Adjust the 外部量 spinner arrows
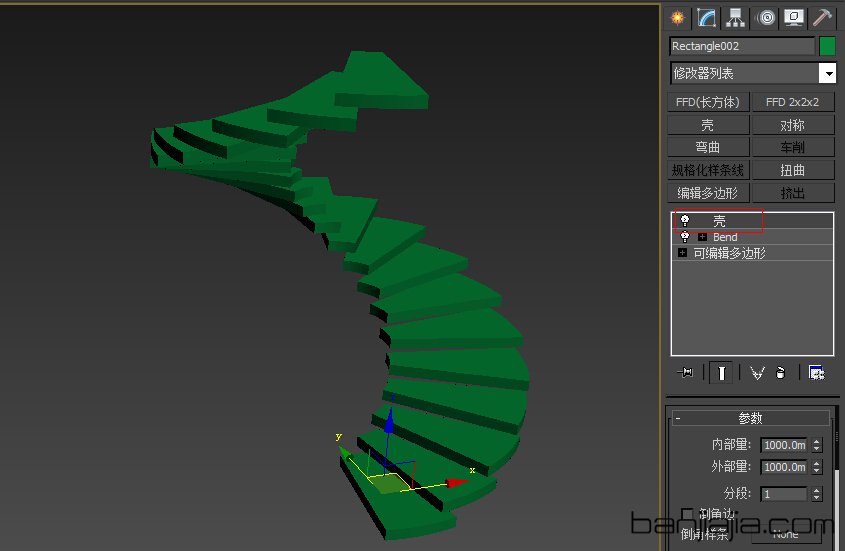845x551 pixels. tap(817, 467)
